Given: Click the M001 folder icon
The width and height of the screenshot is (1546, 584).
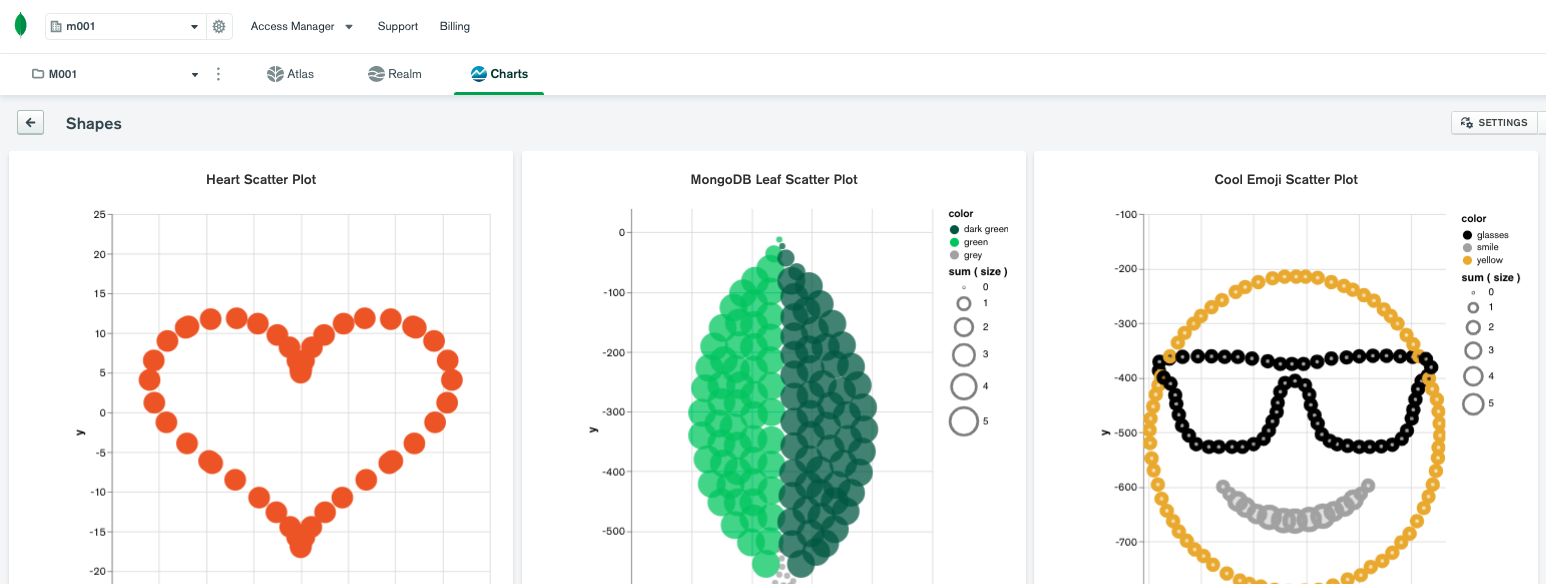Looking at the screenshot, I should tap(38, 74).
